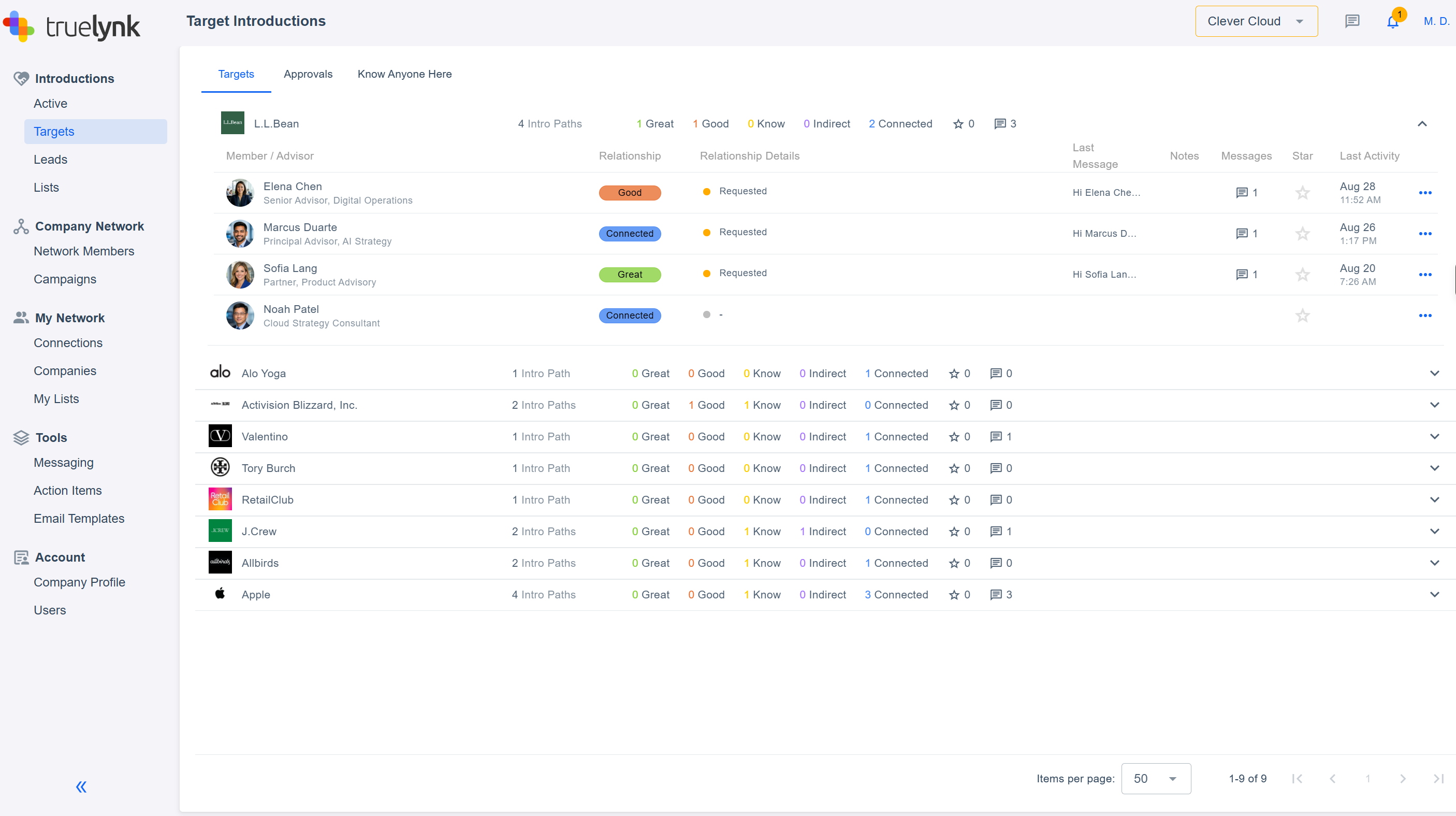The image size is (1456, 816).
Task: Expand the Alo Yoga row
Action: coord(1435,373)
